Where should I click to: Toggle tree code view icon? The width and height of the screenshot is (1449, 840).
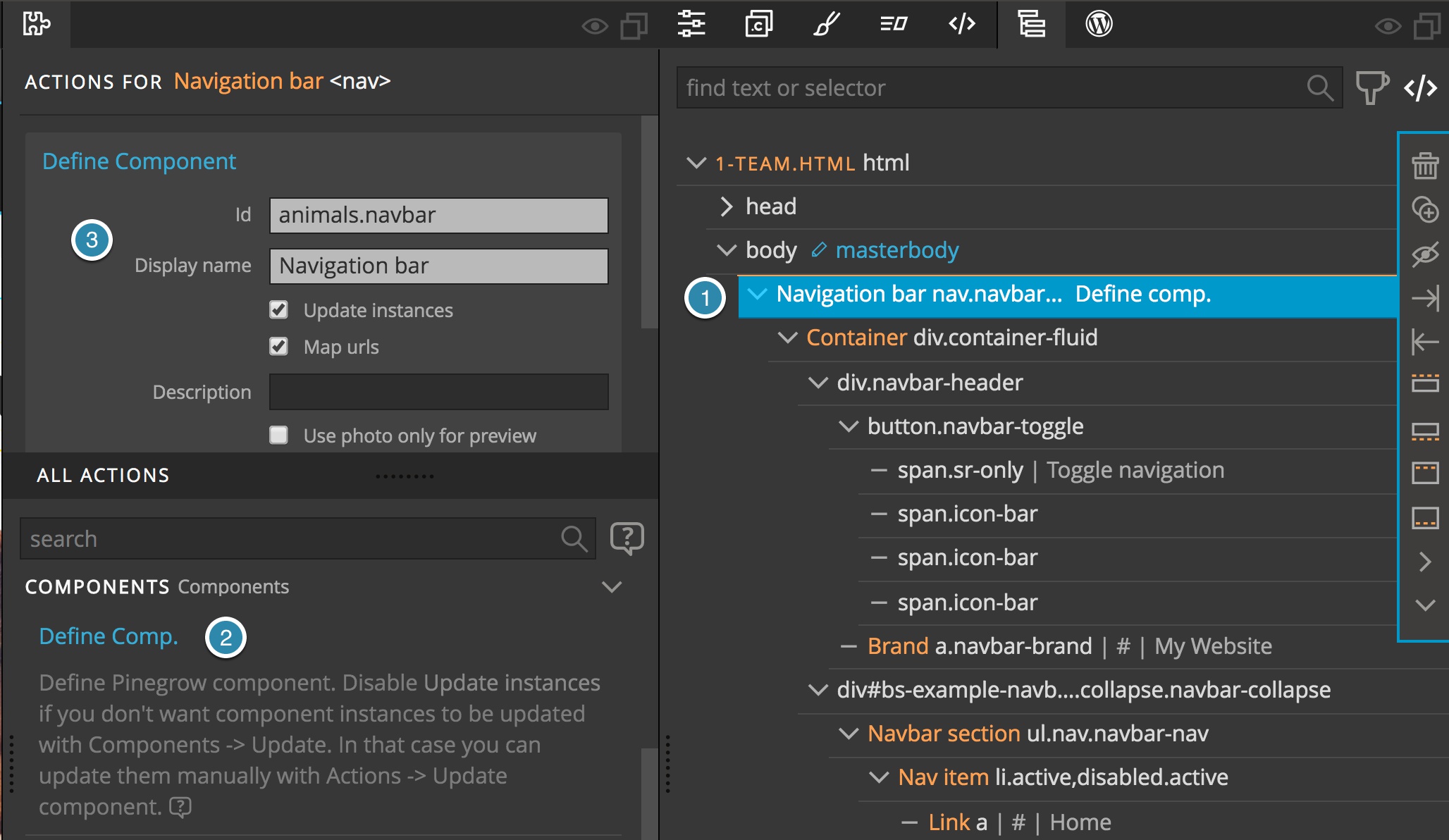click(x=1421, y=88)
